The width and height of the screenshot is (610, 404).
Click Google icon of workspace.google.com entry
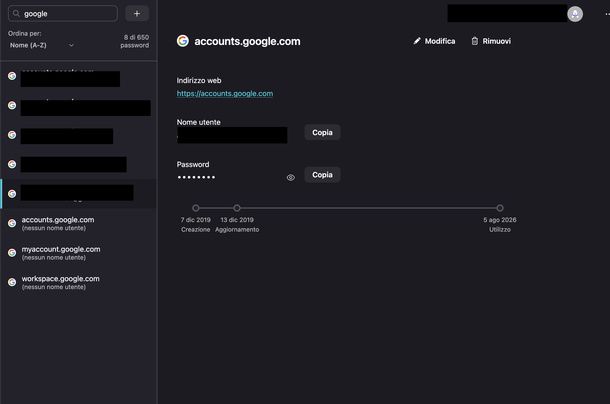(x=12, y=282)
